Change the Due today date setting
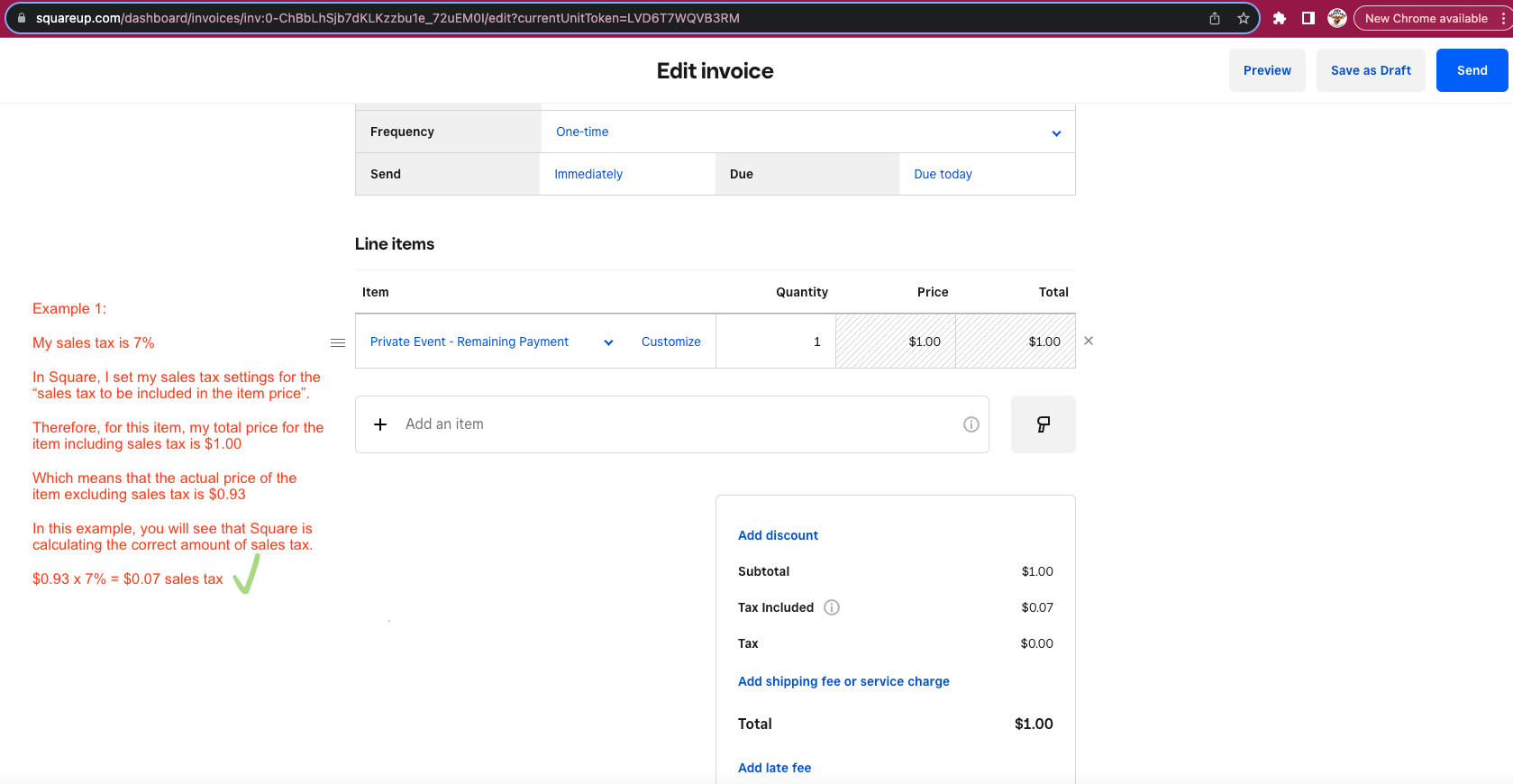 point(943,174)
